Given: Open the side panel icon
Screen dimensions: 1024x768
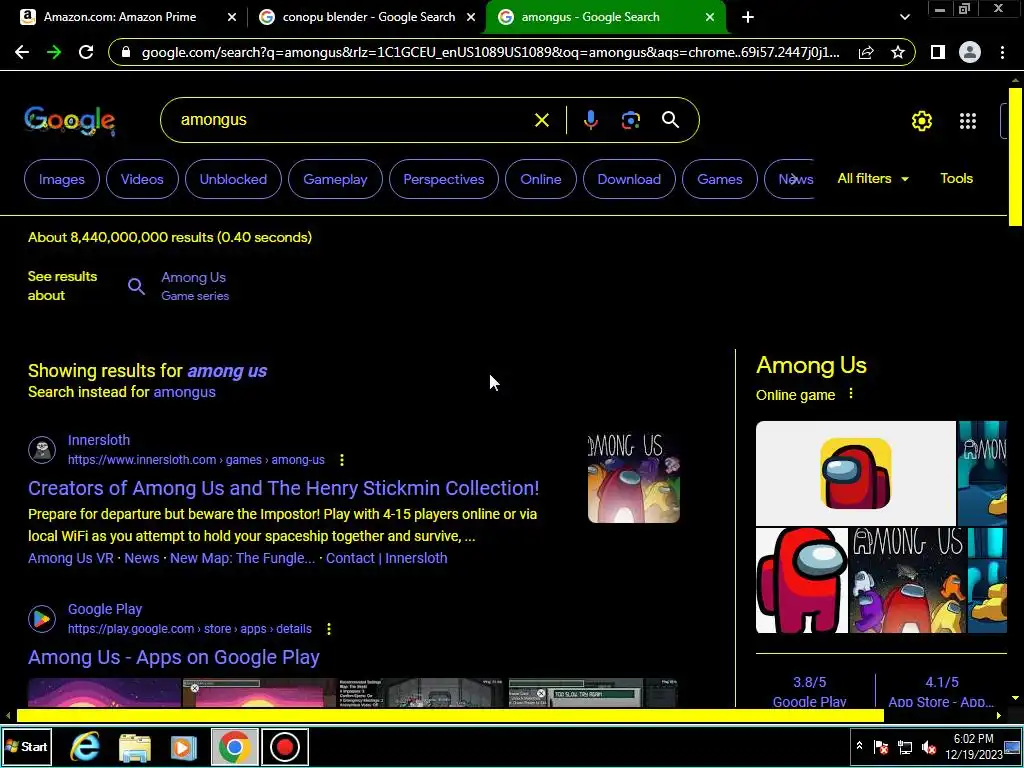Looking at the screenshot, I should (938, 52).
